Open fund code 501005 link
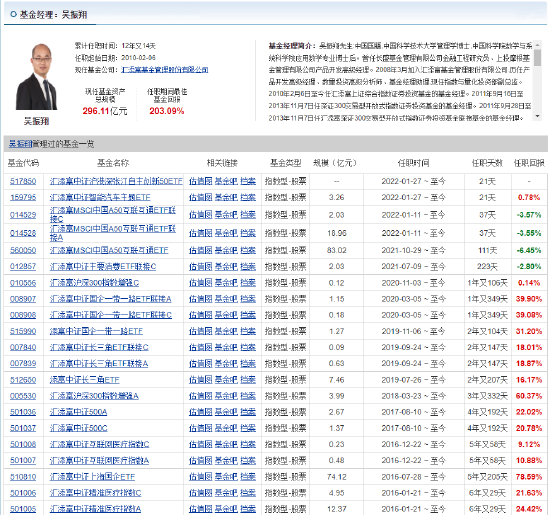 (23, 509)
